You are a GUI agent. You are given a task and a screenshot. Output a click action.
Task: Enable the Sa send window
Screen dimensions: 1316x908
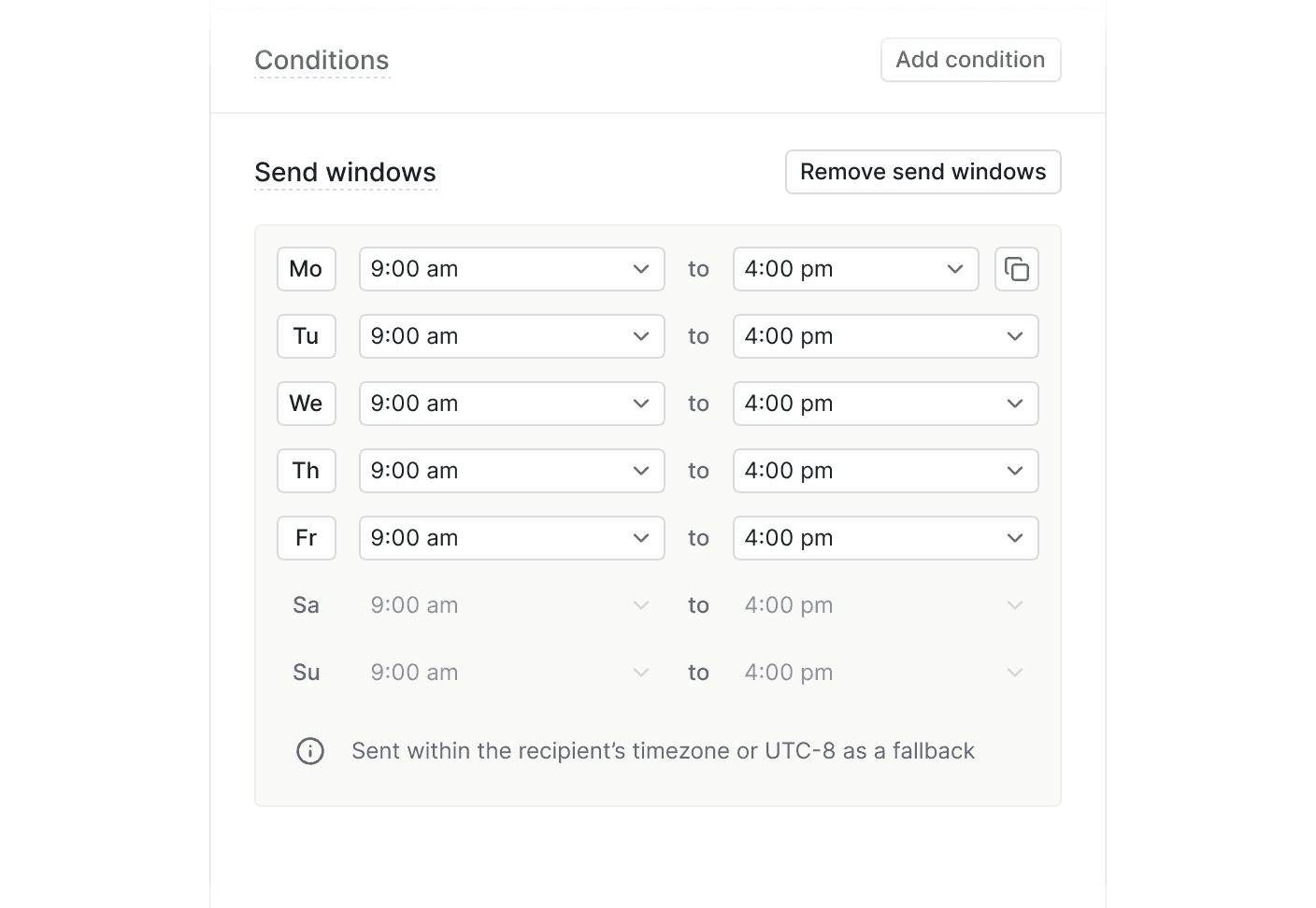[306, 605]
